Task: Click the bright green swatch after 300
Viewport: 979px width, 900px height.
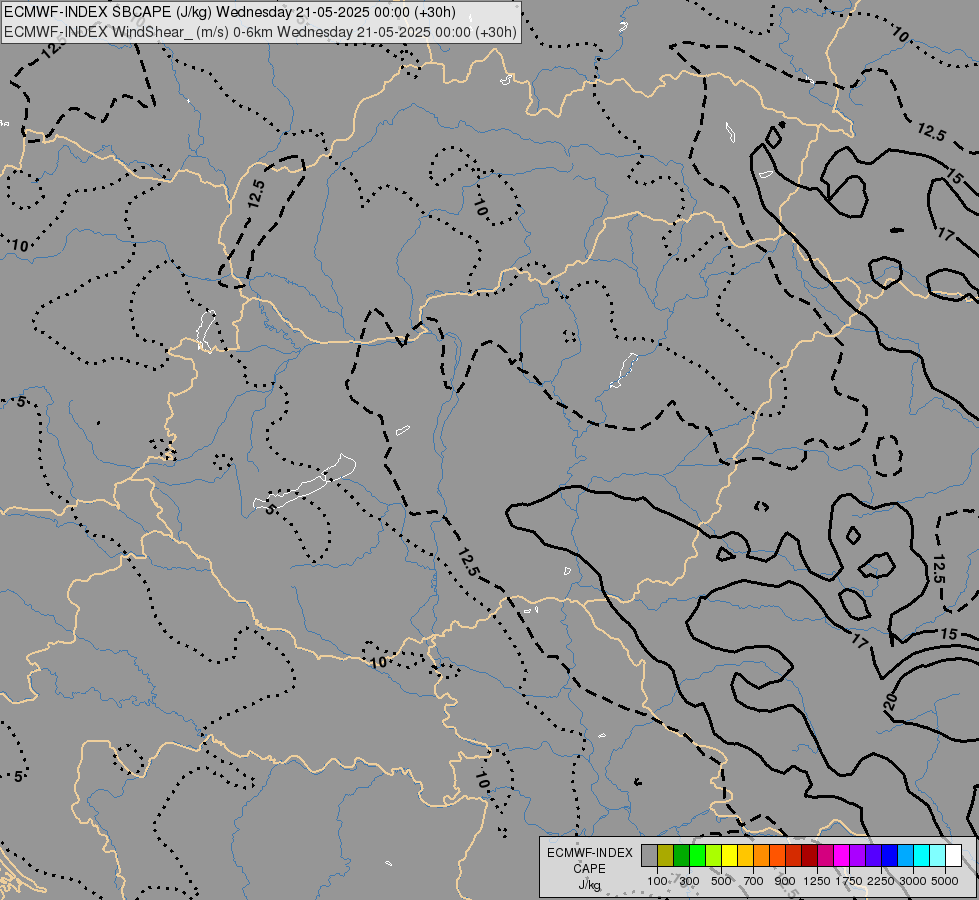Action: (697, 855)
